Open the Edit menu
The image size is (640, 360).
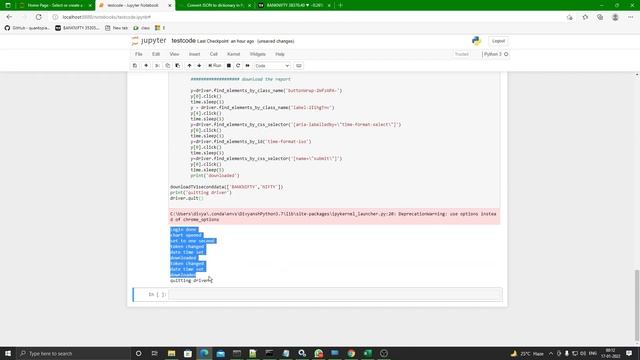[x=156, y=54]
